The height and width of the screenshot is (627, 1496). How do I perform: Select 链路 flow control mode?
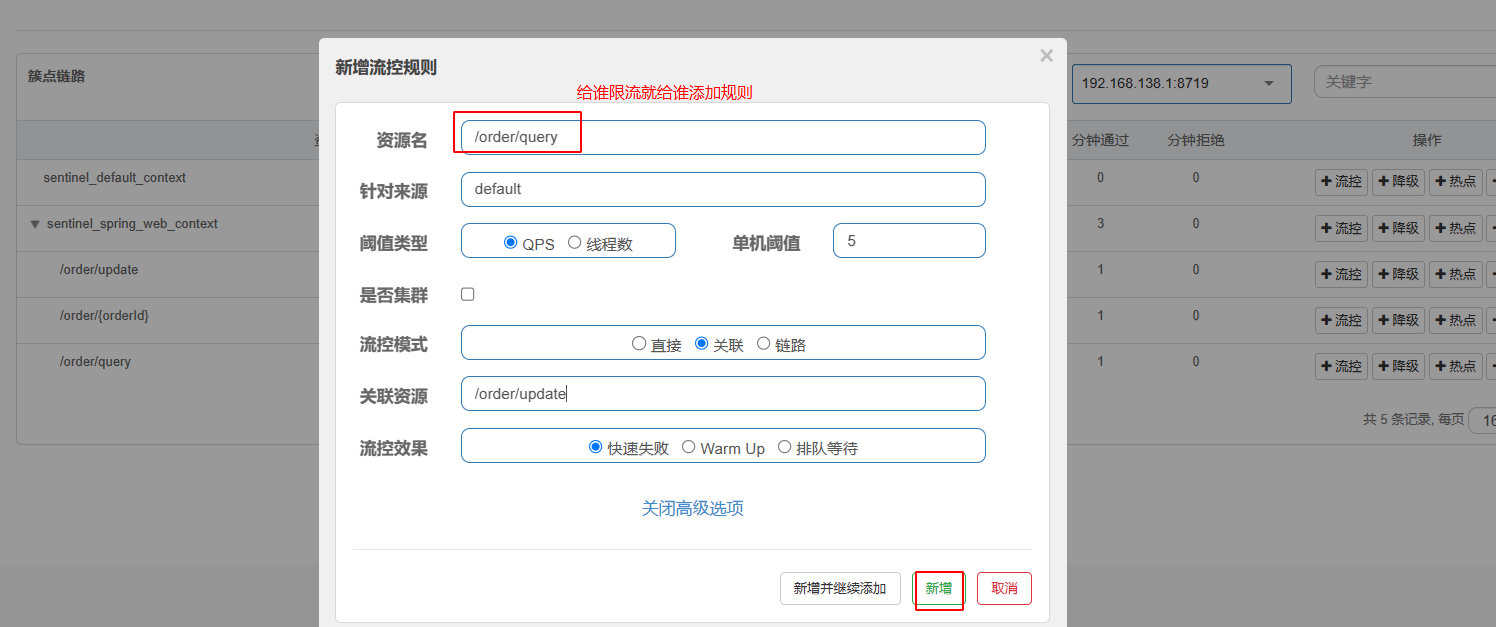[x=764, y=343]
